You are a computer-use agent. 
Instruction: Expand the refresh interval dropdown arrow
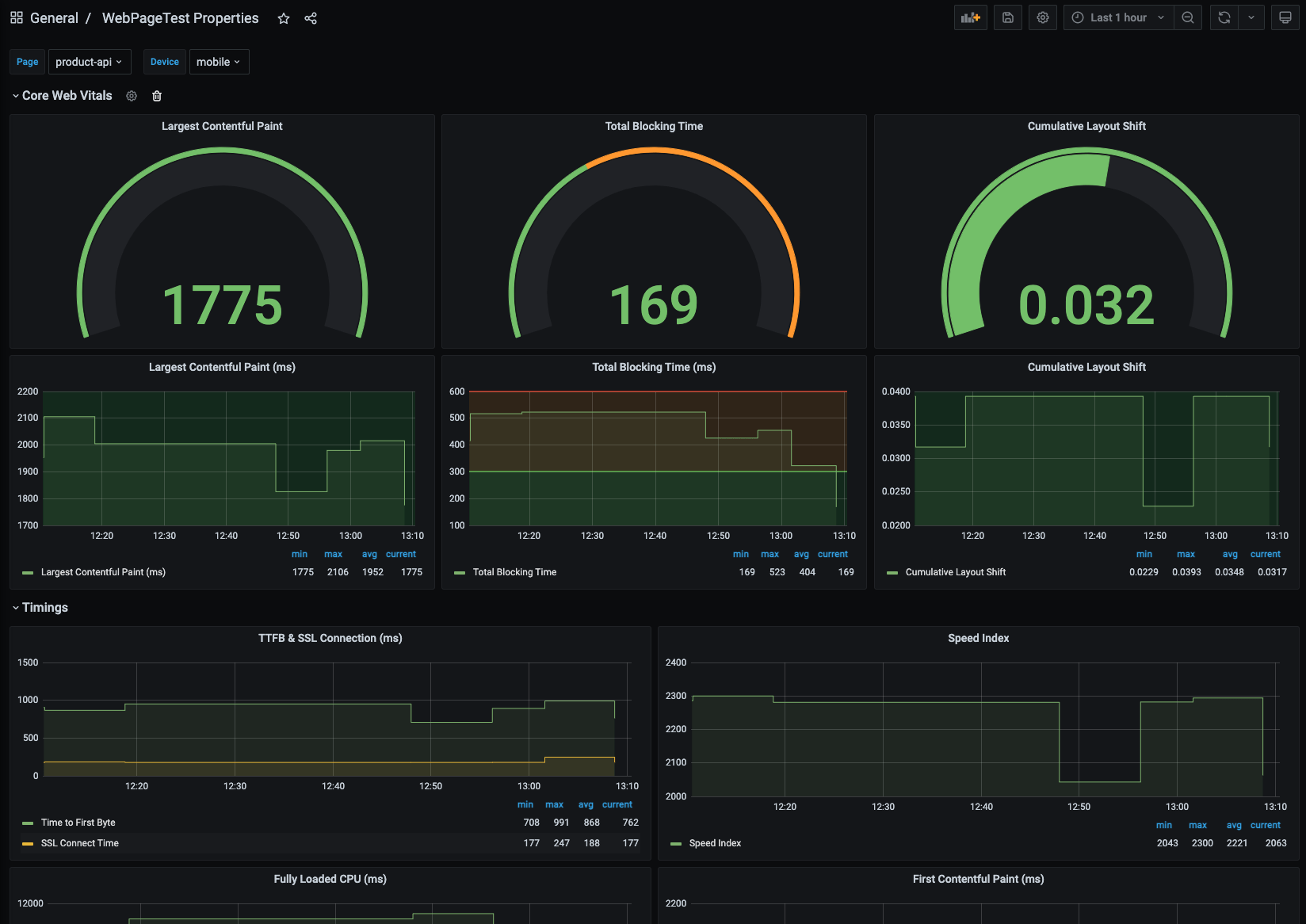(1251, 17)
